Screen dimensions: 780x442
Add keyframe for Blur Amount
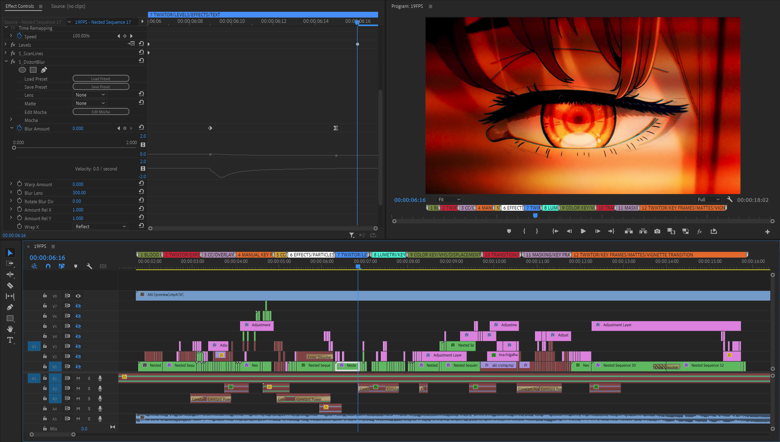(x=125, y=128)
